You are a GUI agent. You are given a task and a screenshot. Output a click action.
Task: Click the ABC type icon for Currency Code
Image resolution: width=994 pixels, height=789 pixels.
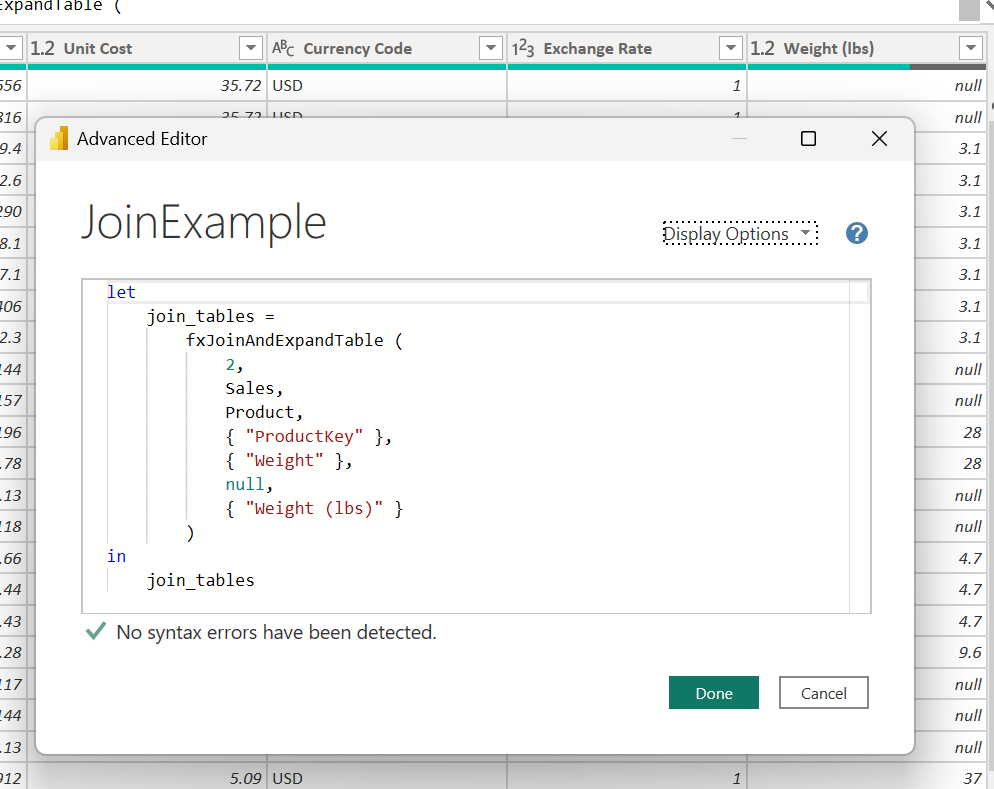pyautogui.click(x=283, y=48)
